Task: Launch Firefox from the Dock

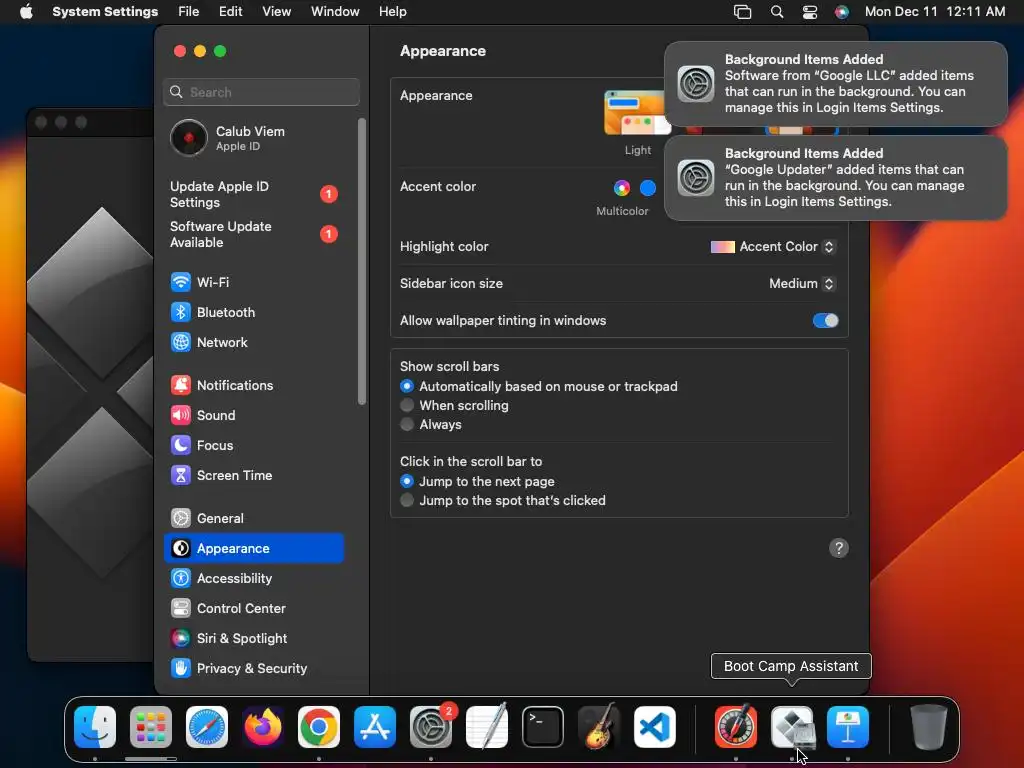Action: 263,727
